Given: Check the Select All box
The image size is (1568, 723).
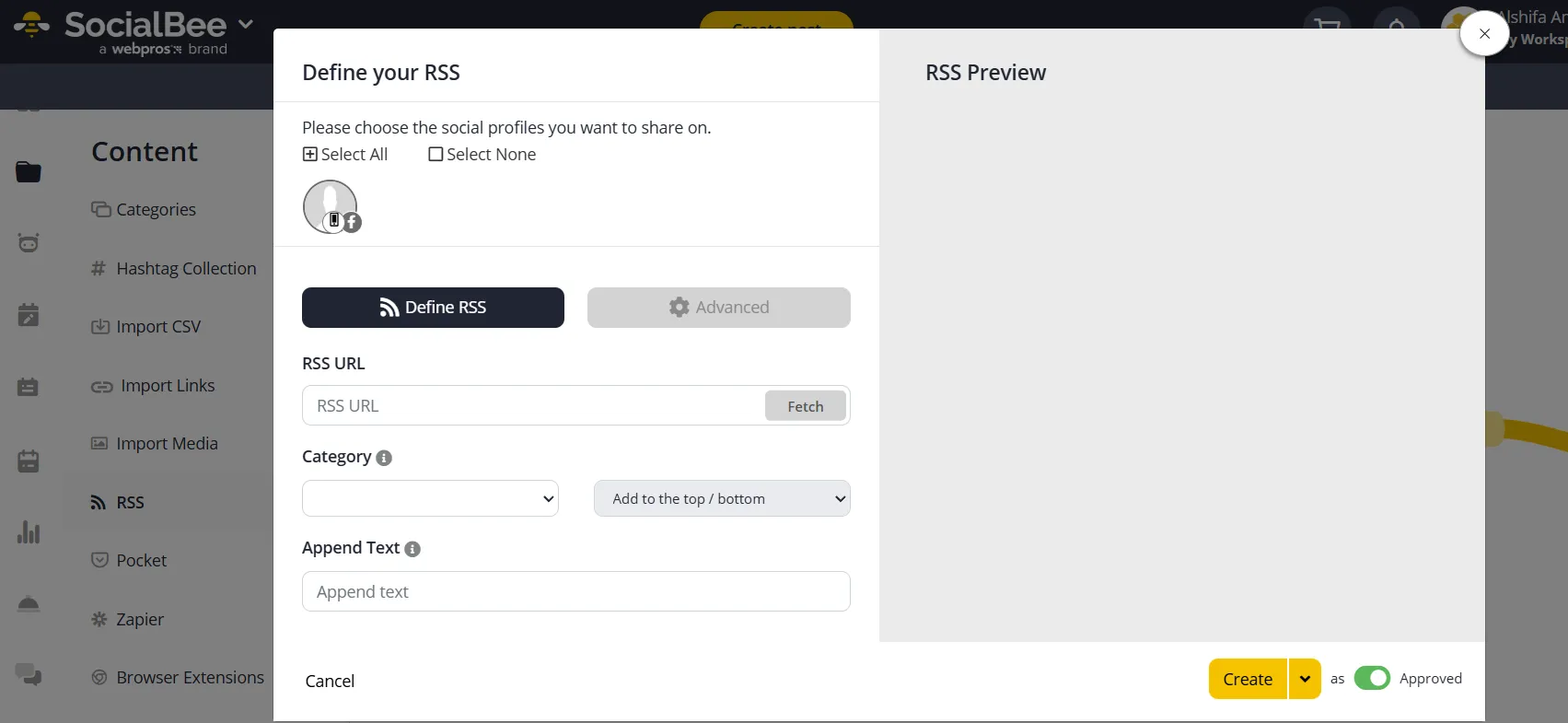Looking at the screenshot, I should point(310,155).
